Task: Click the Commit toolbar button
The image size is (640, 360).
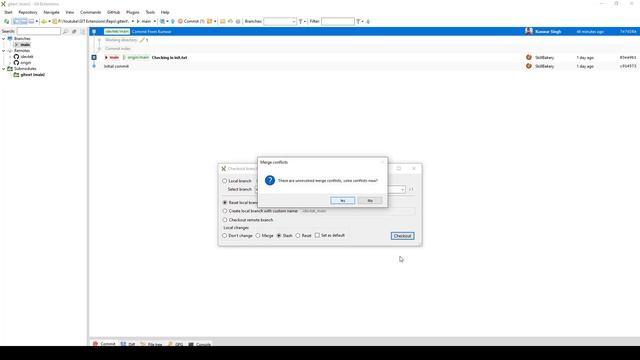Action: [x=191, y=21]
